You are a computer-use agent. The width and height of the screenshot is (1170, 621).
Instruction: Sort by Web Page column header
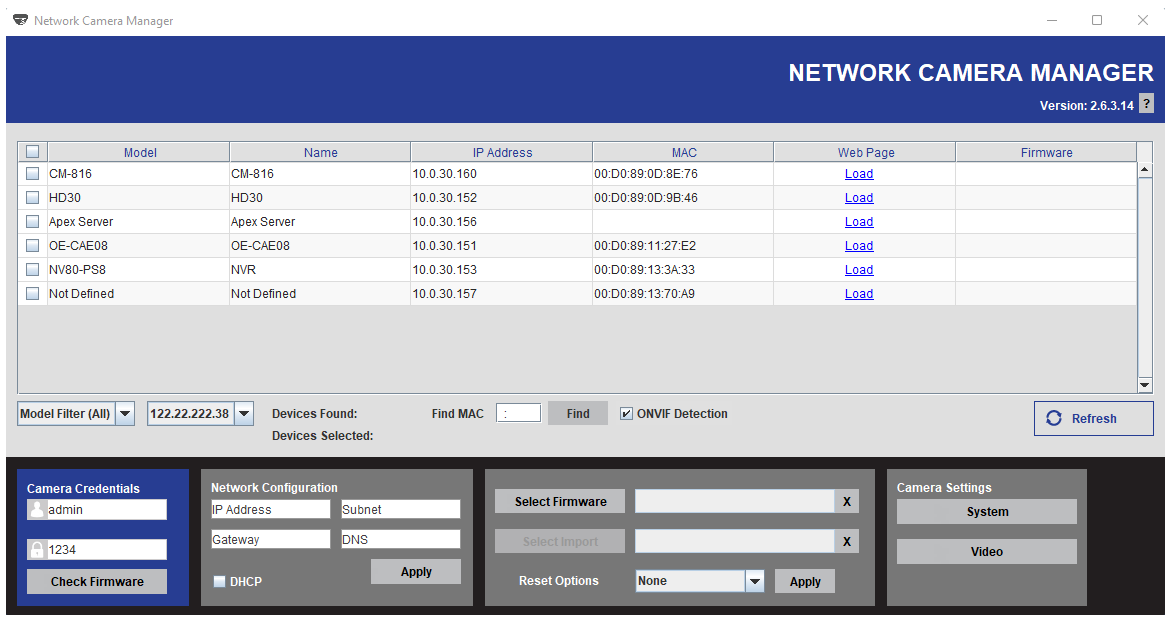(866, 152)
